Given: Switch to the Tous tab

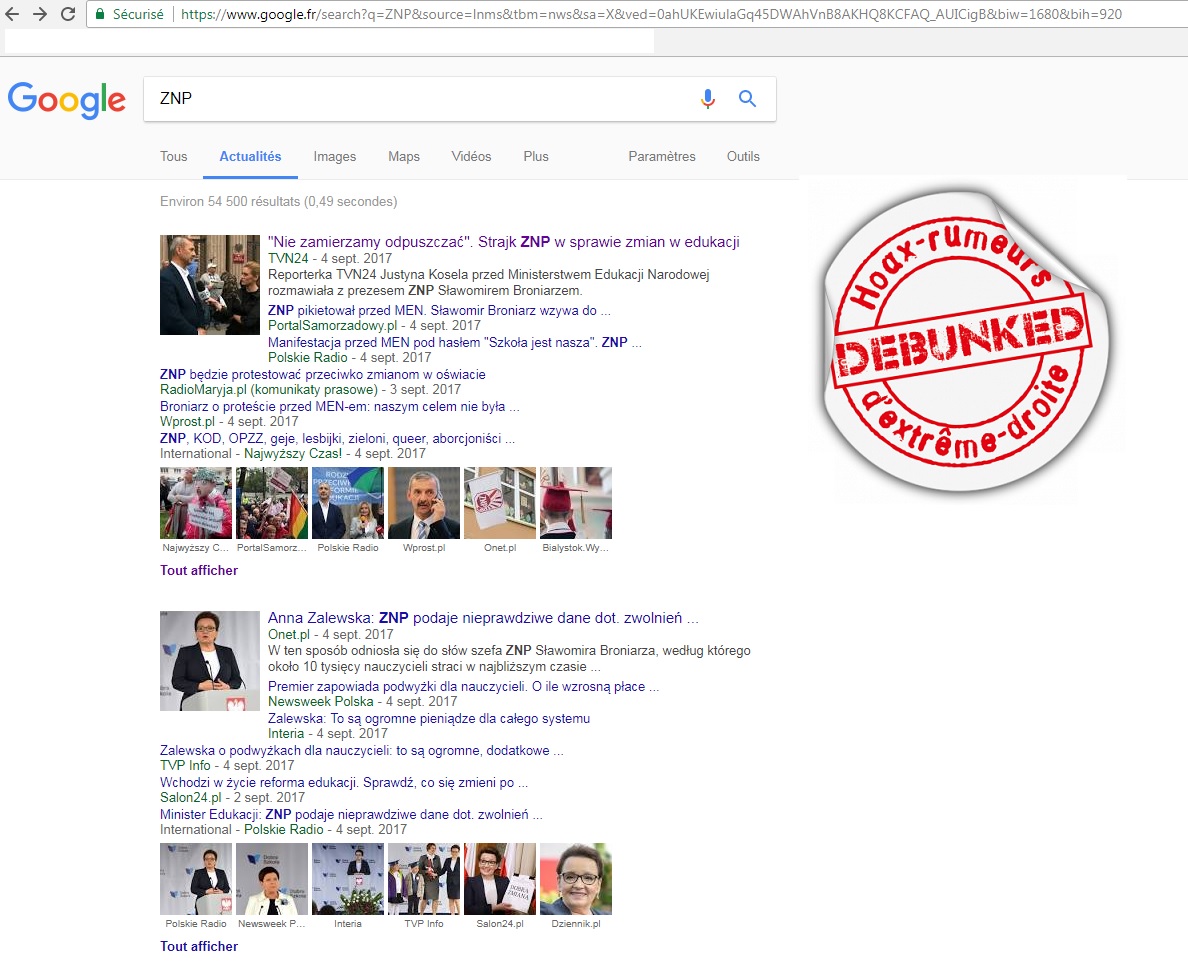Looking at the screenshot, I should point(174,156).
